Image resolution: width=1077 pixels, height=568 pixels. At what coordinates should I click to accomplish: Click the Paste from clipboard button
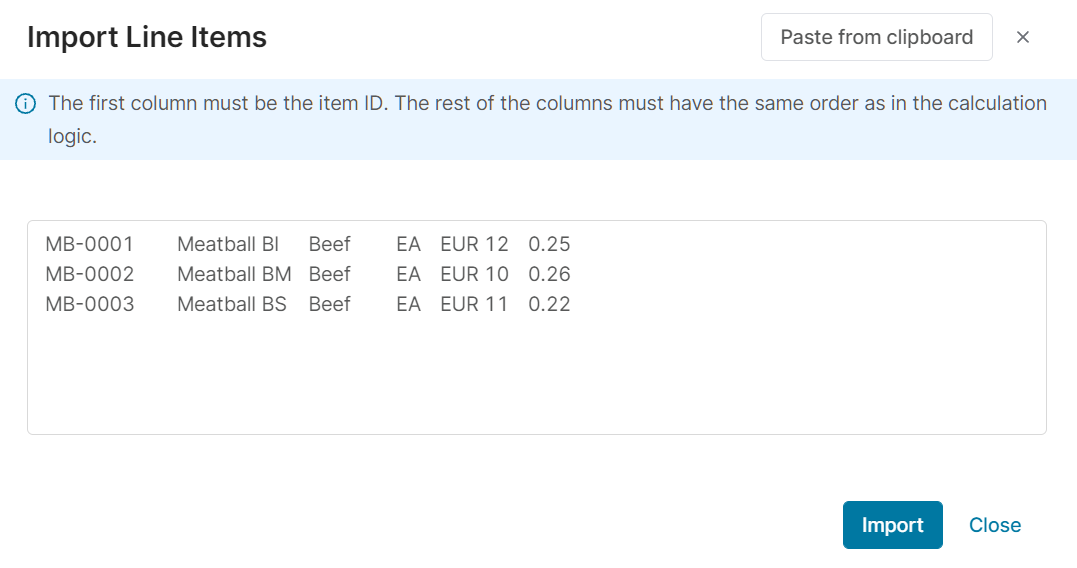click(x=876, y=37)
